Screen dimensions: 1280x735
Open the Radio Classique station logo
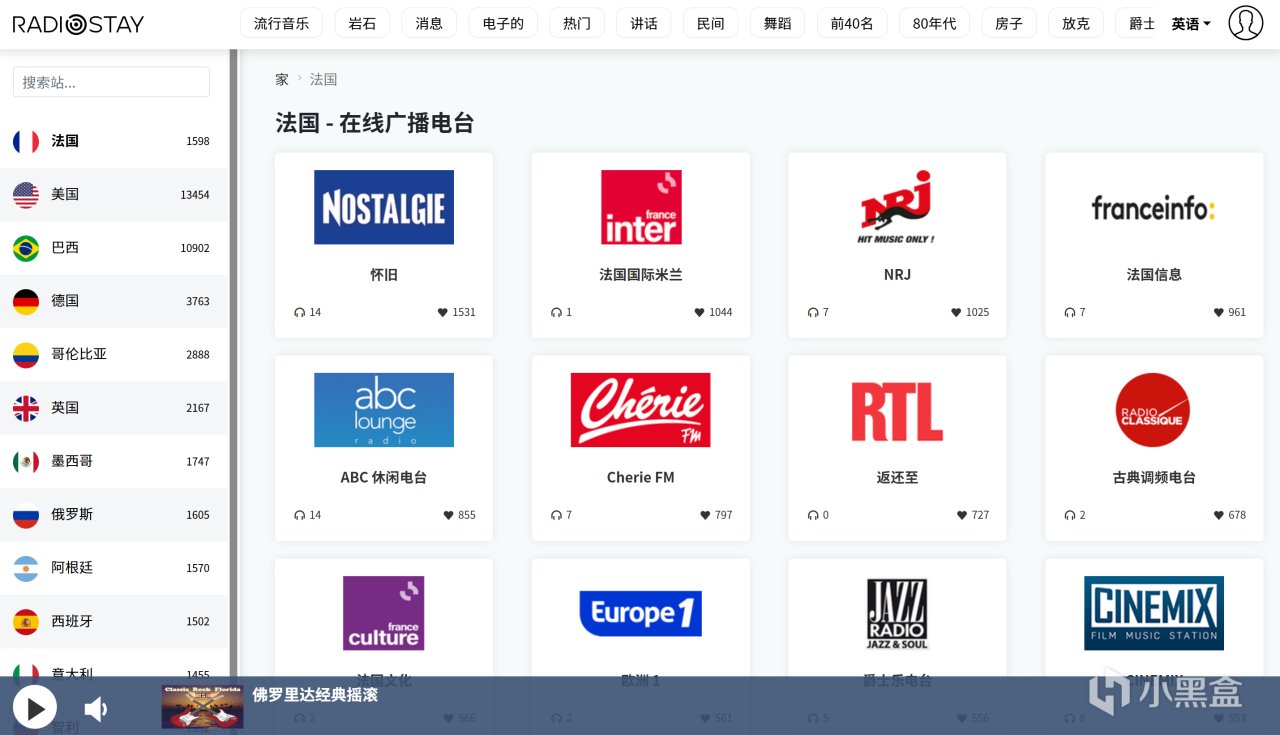(x=1154, y=410)
